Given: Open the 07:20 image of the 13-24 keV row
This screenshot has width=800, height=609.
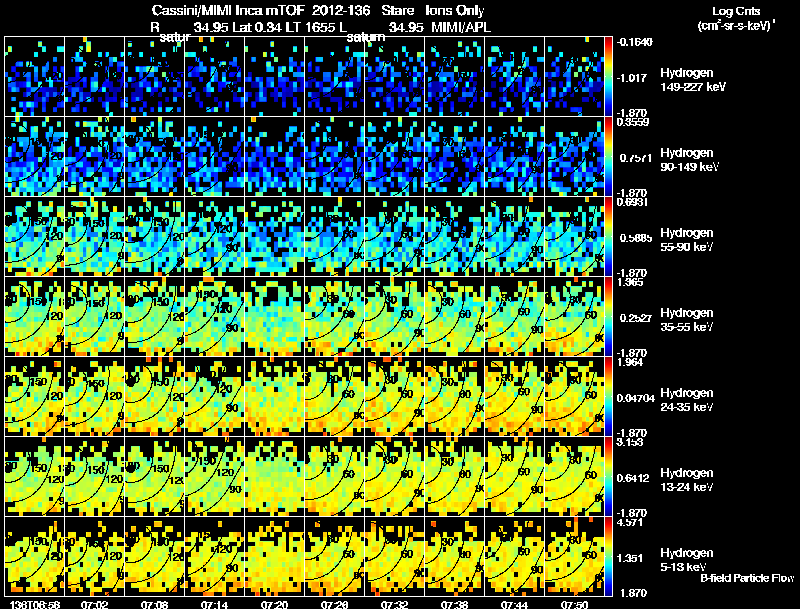Looking at the screenshot, I should (x=274, y=476).
